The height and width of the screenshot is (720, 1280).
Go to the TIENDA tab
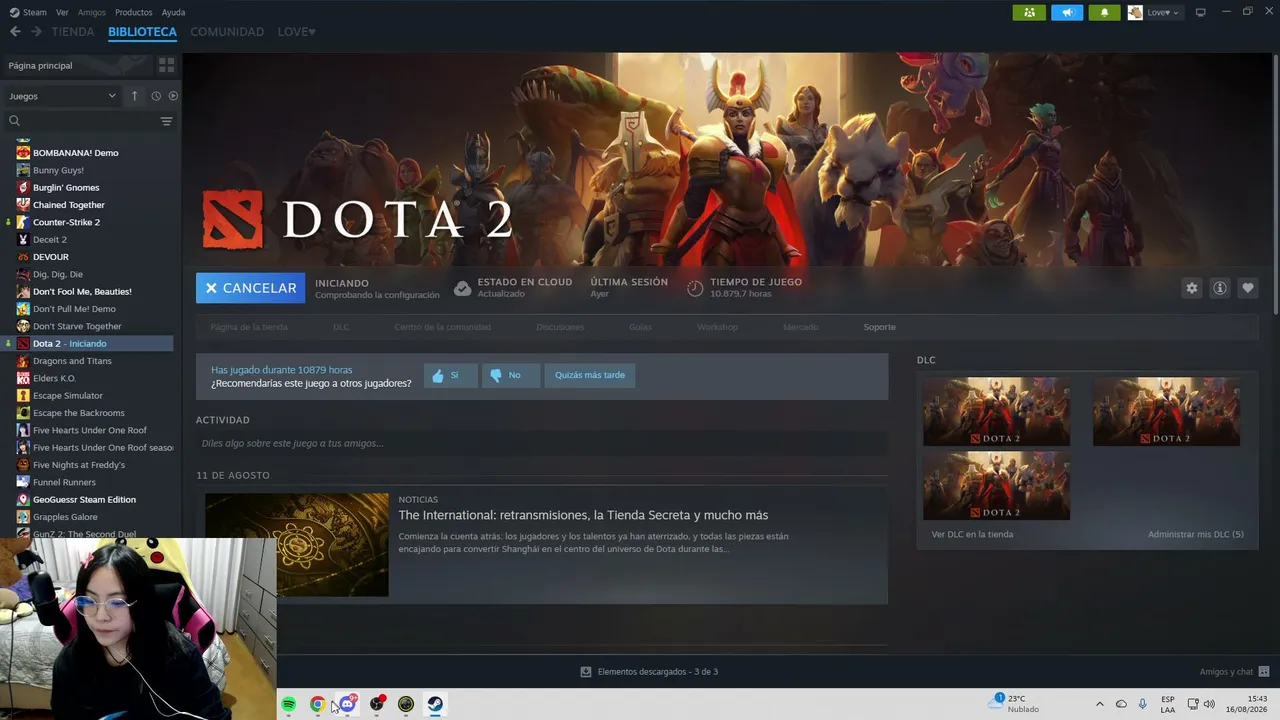pos(73,32)
